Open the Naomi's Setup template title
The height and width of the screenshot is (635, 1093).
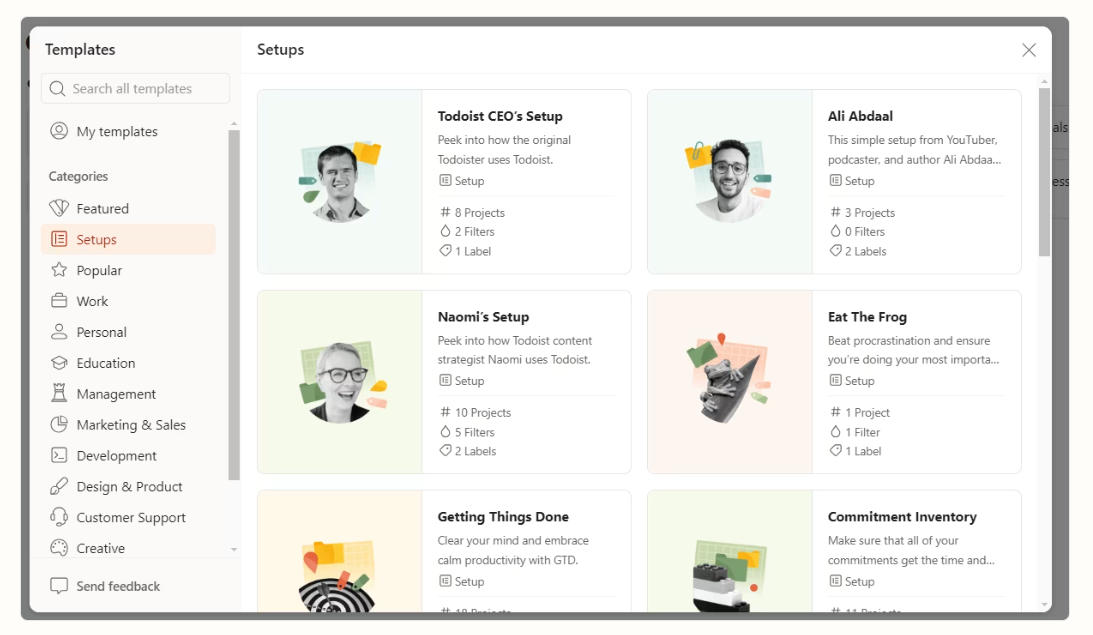tap(483, 316)
